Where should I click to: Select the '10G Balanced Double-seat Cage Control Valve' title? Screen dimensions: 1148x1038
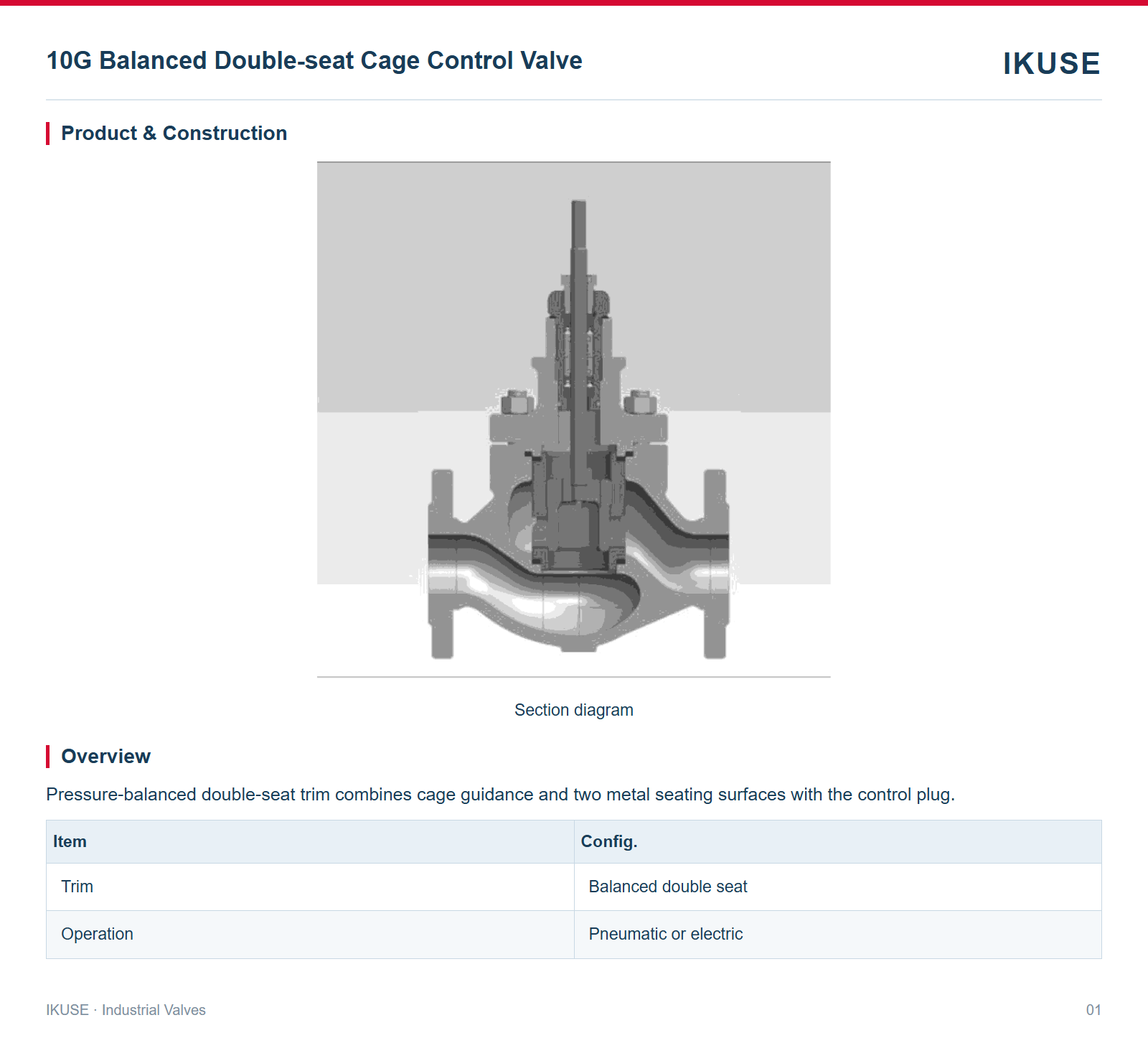pos(314,60)
